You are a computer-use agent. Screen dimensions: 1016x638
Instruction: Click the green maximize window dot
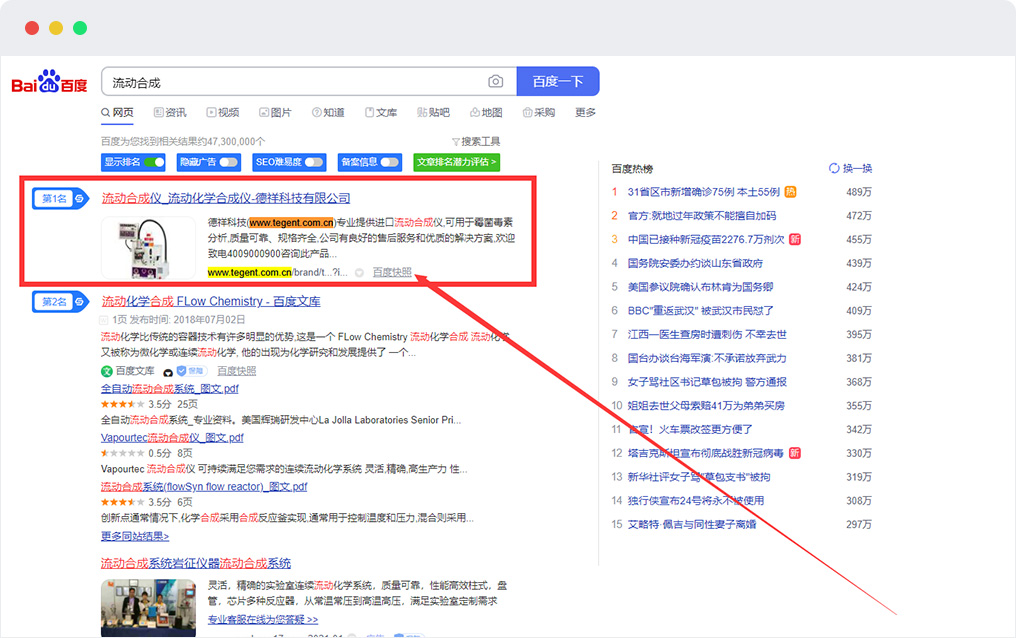click(80, 28)
